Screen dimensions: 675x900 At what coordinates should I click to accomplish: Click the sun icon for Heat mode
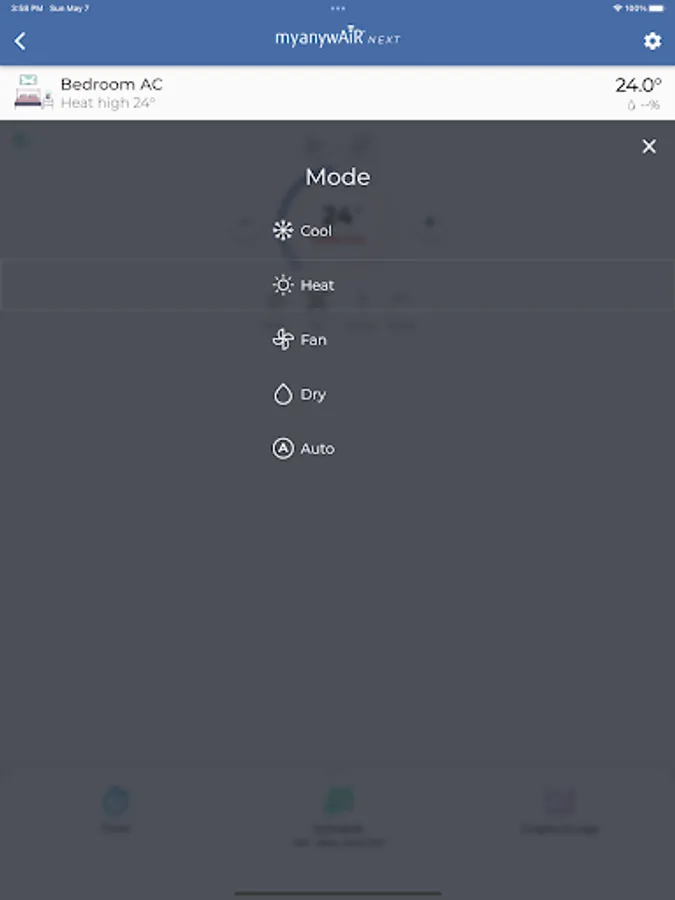pos(283,285)
